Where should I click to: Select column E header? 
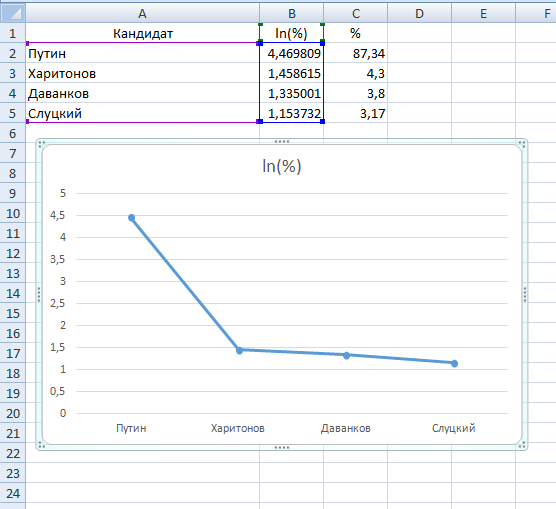483,13
